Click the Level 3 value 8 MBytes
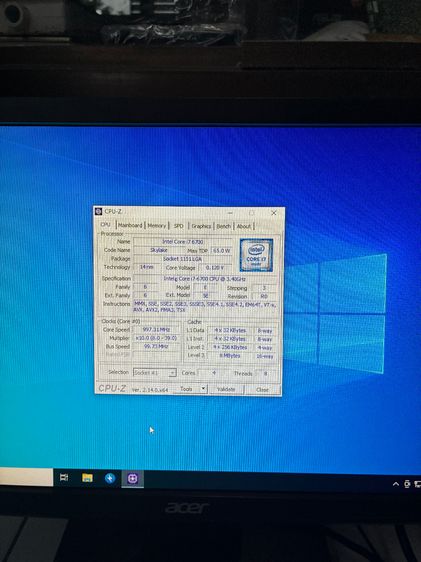This screenshot has height=562, width=421. click(230, 356)
